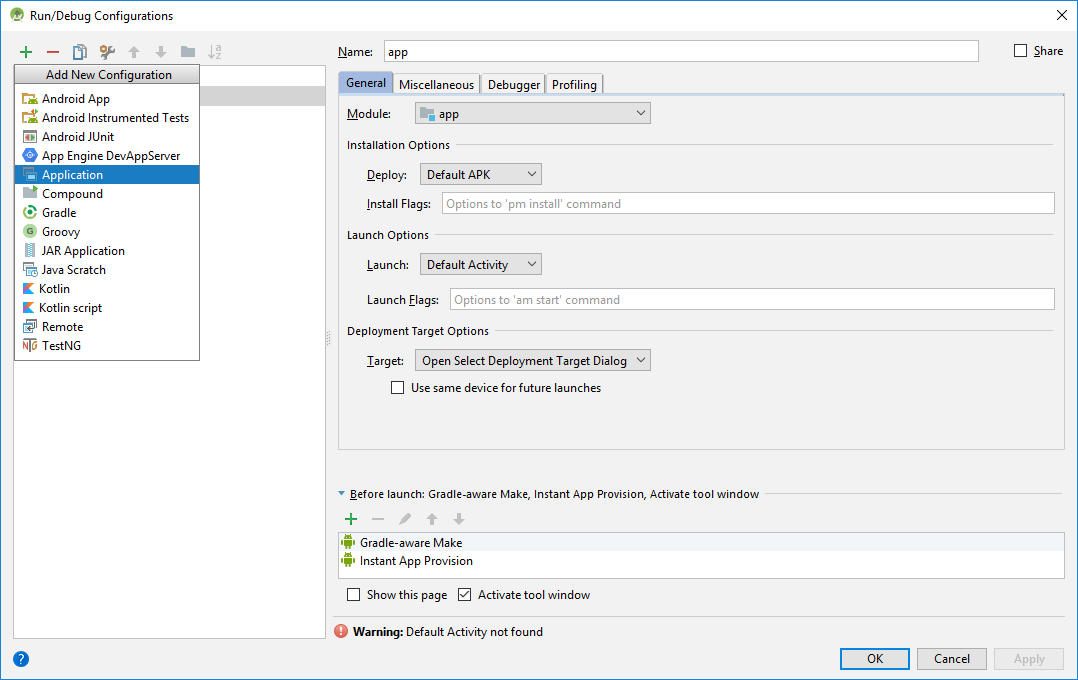Click the Cancel button
Screen dimensions: 1078x680
(951, 659)
